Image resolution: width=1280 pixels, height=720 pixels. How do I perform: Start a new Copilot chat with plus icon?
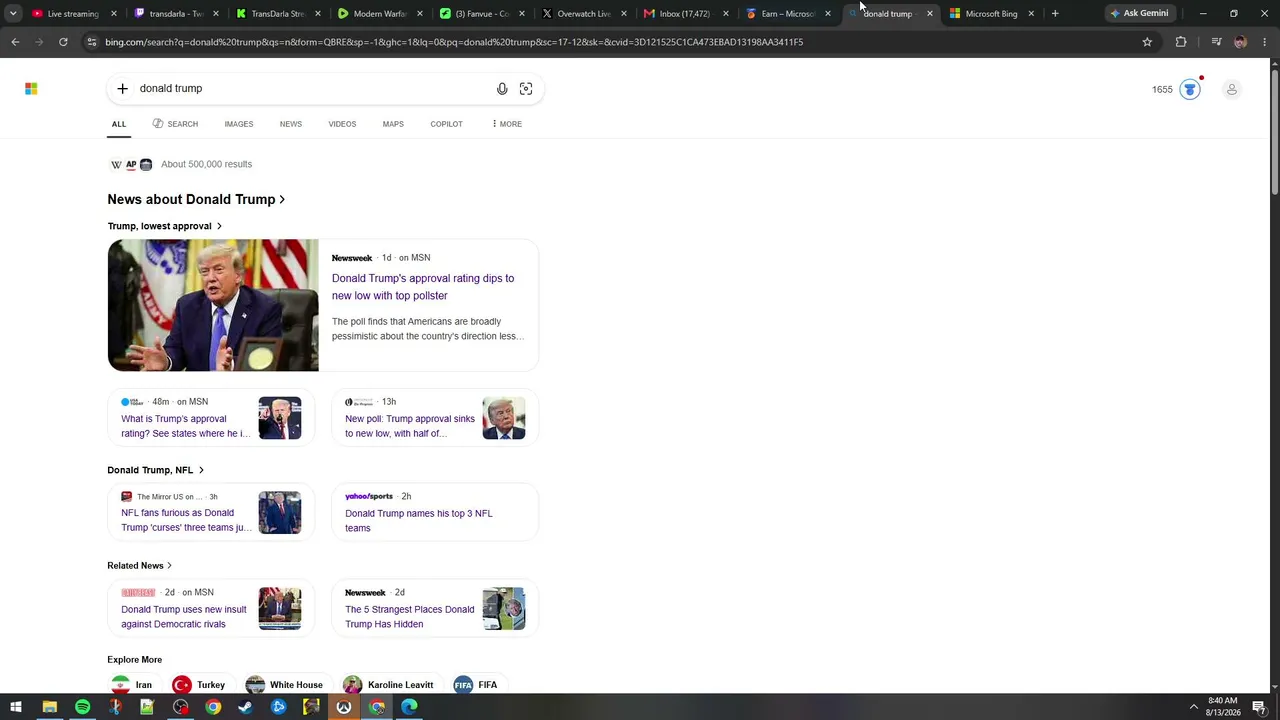pos(122,89)
